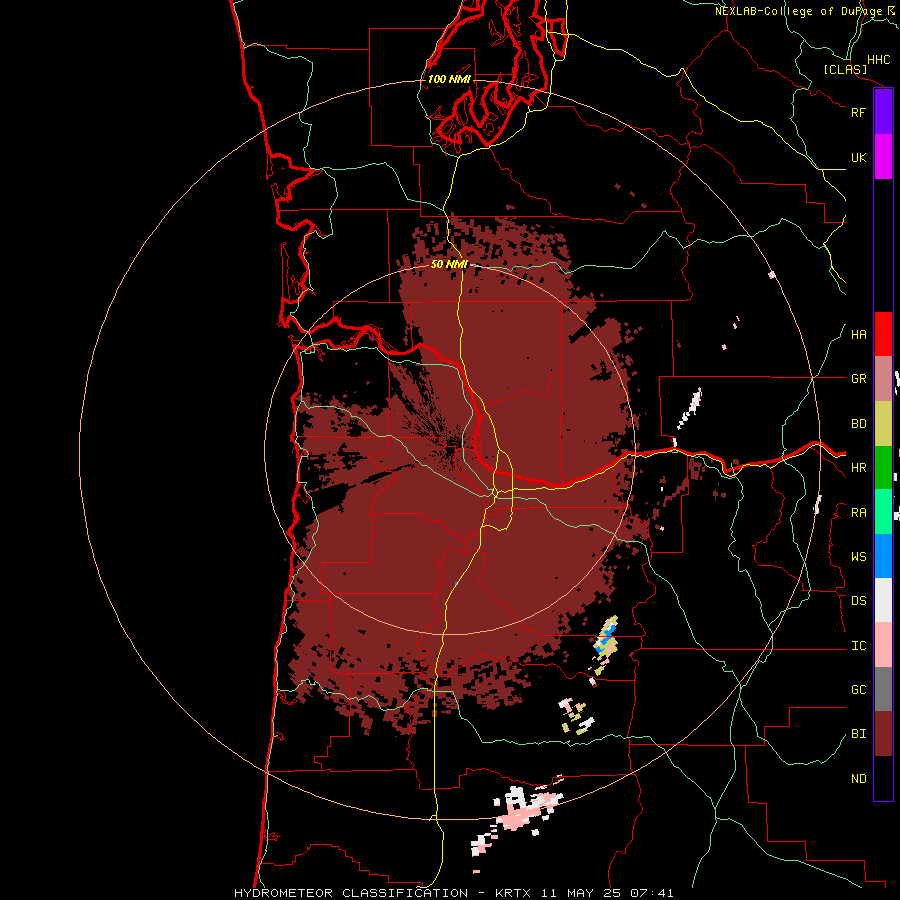Click the BD yellow legend swatch

883,424
